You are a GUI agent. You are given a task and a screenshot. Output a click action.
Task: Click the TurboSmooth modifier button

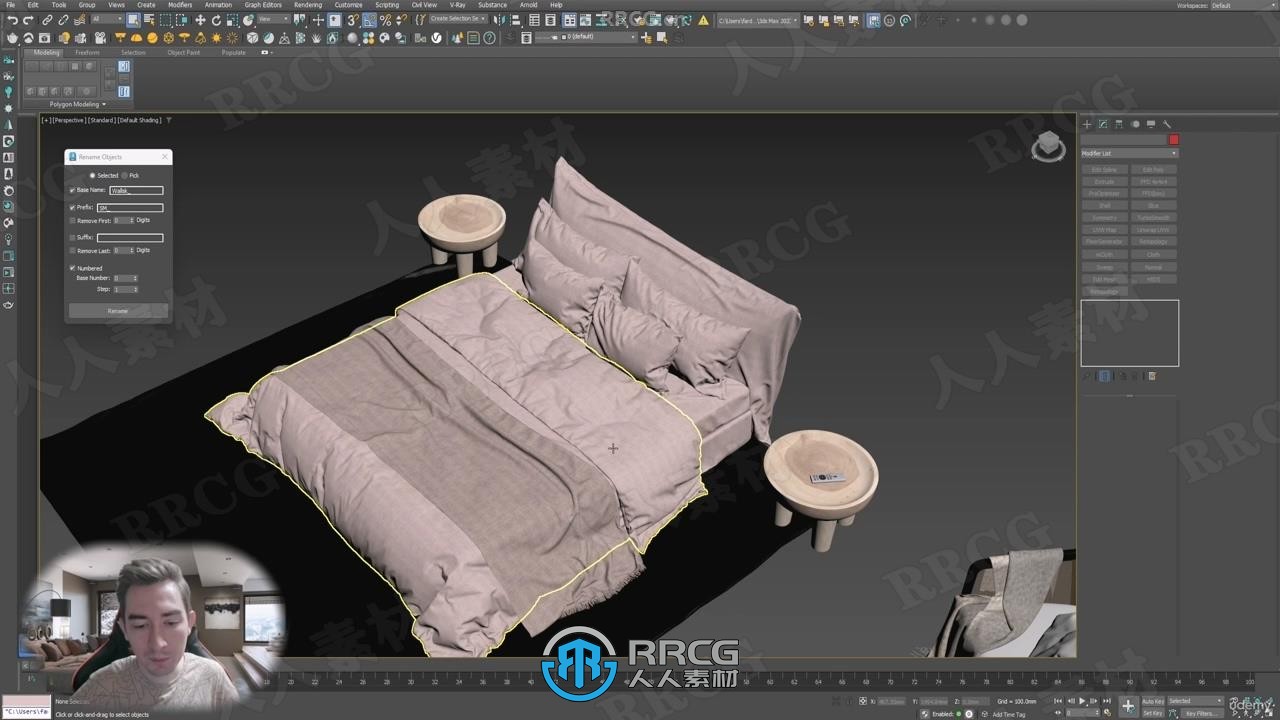[1153, 217]
